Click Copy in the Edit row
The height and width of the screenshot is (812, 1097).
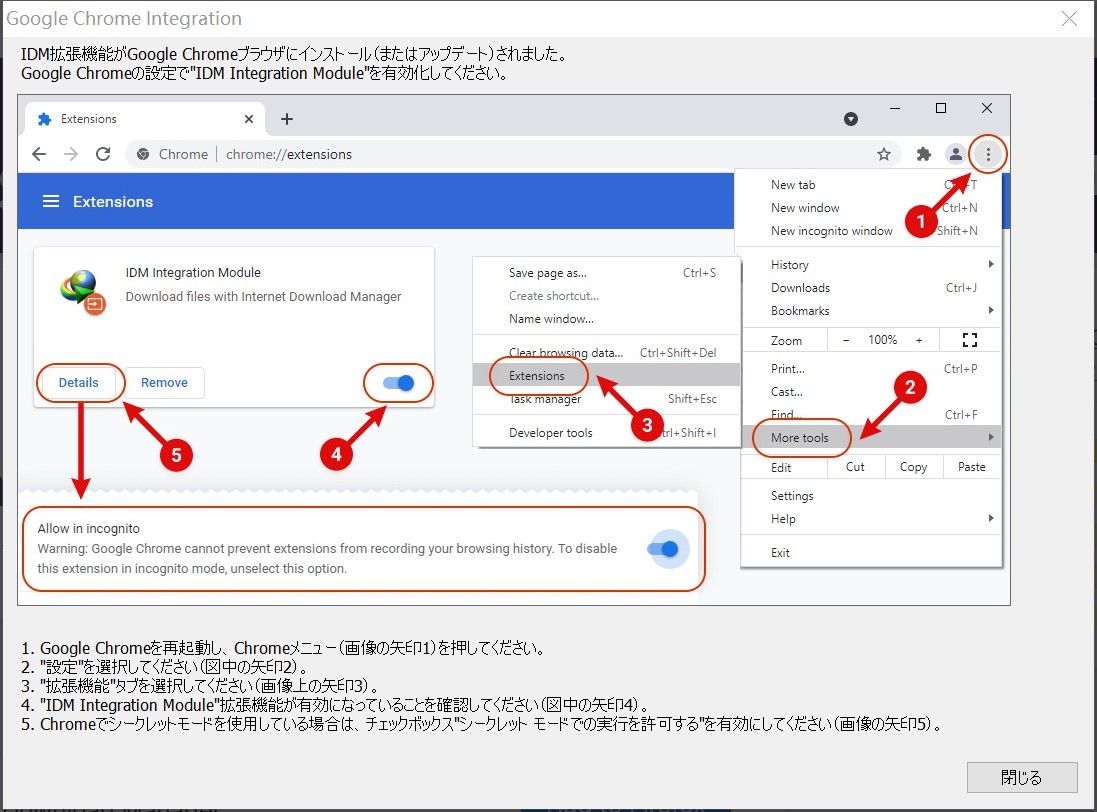point(913,466)
